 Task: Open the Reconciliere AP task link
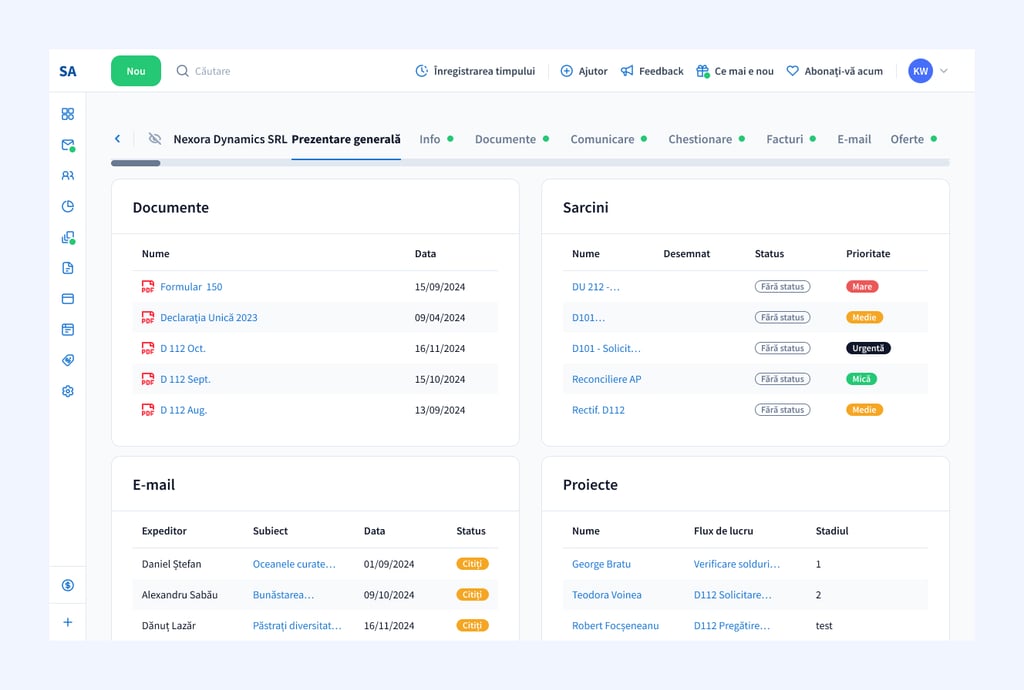coord(606,380)
